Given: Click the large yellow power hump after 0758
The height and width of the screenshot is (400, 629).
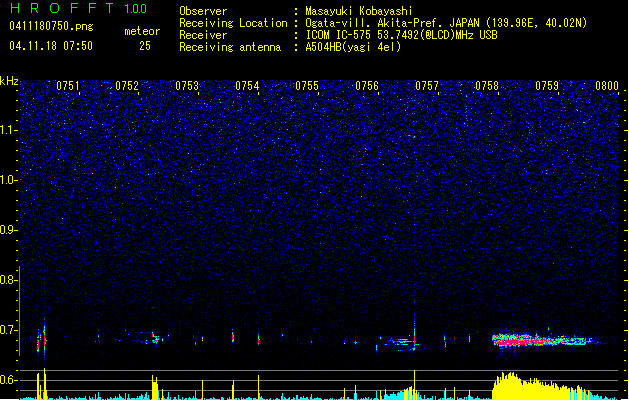Looking at the screenshot, I should (540, 386).
